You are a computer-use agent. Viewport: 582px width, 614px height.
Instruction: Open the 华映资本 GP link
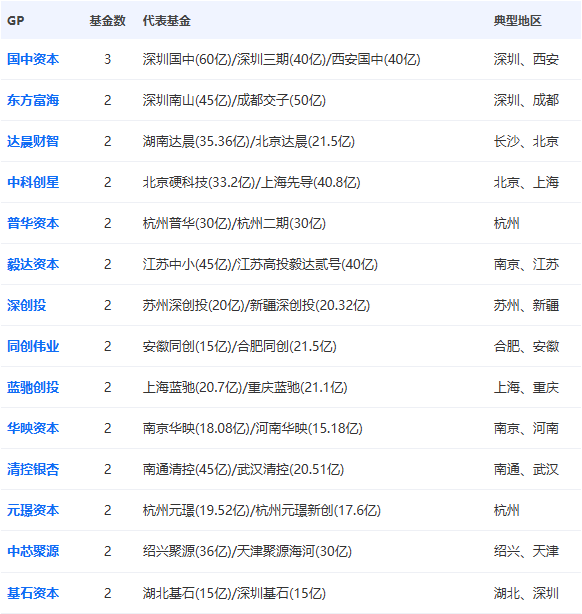coord(33,428)
